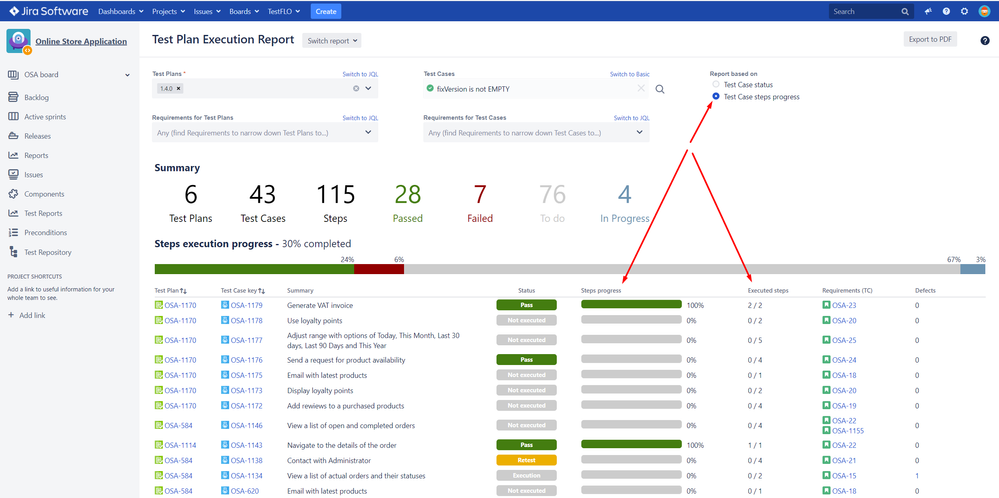Click the Releases icon in sidebar
The height and width of the screenshot is (498, 999).
click(x=14, y=136)
